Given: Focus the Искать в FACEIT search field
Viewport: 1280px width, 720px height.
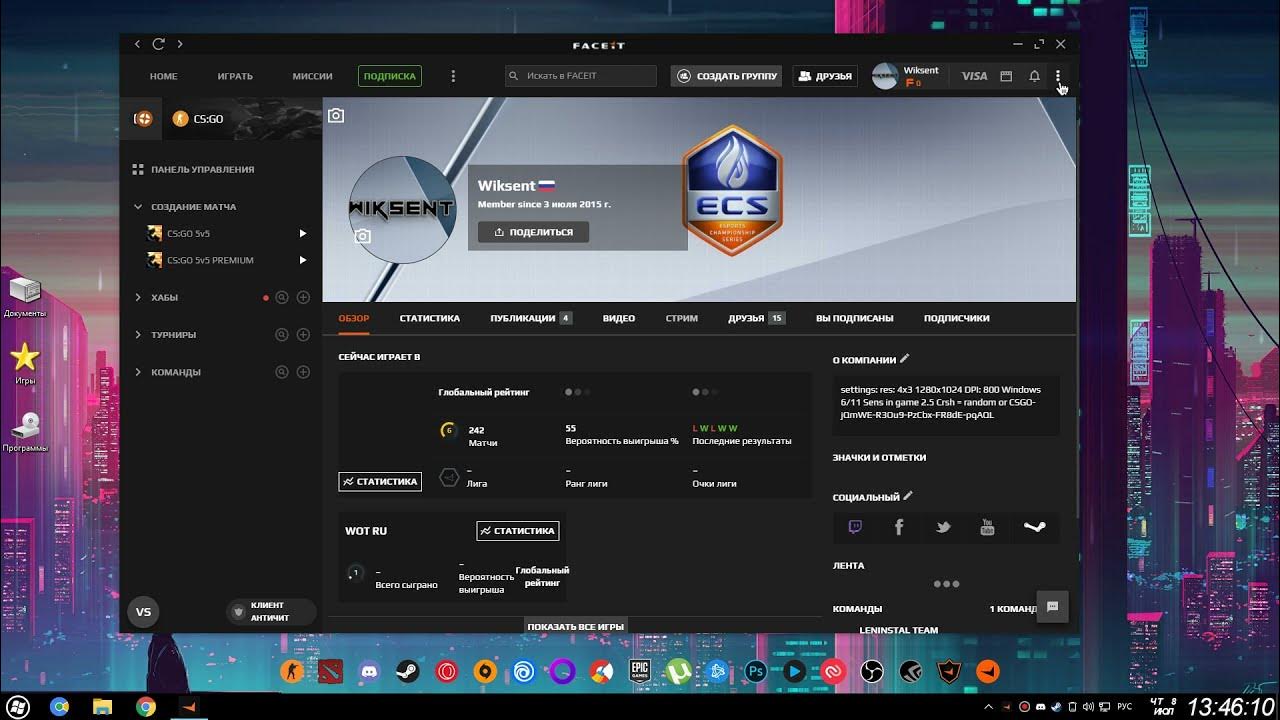Looking at the screenshot, I should click(x=581, y=76).
